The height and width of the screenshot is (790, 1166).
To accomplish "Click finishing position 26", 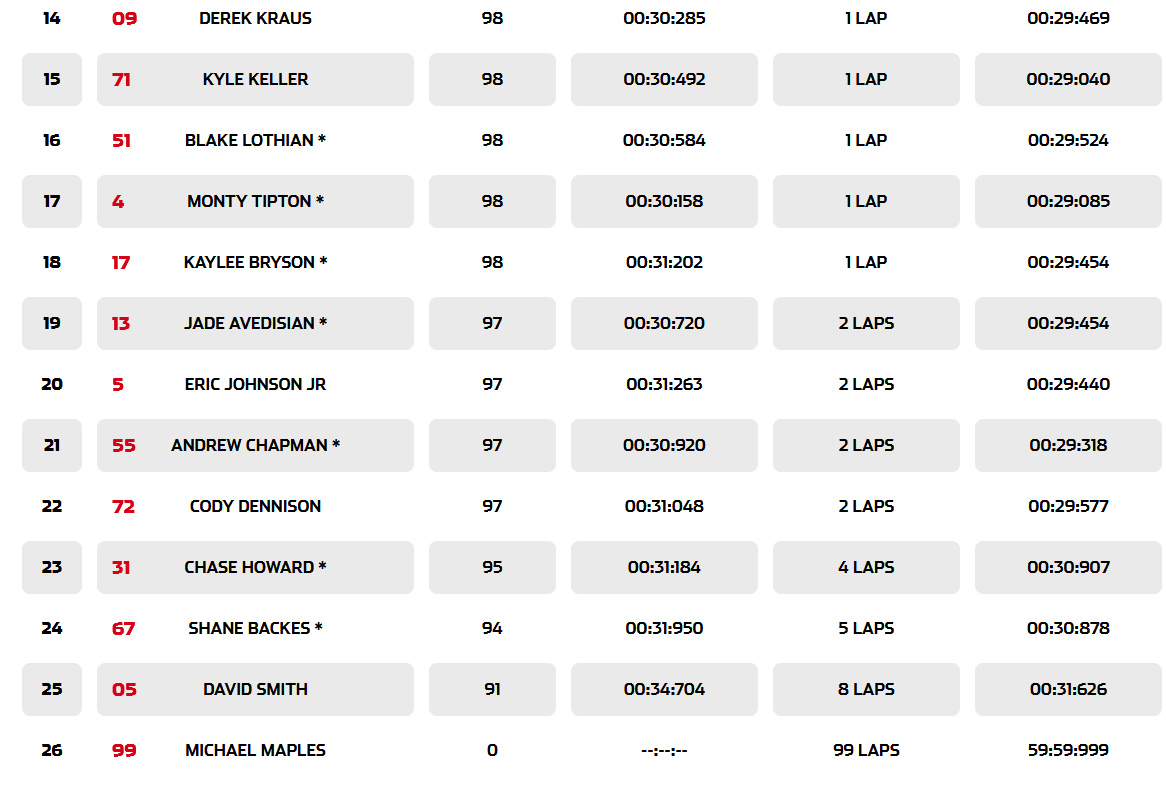I will pyautogui.click(x=52, y=751).
